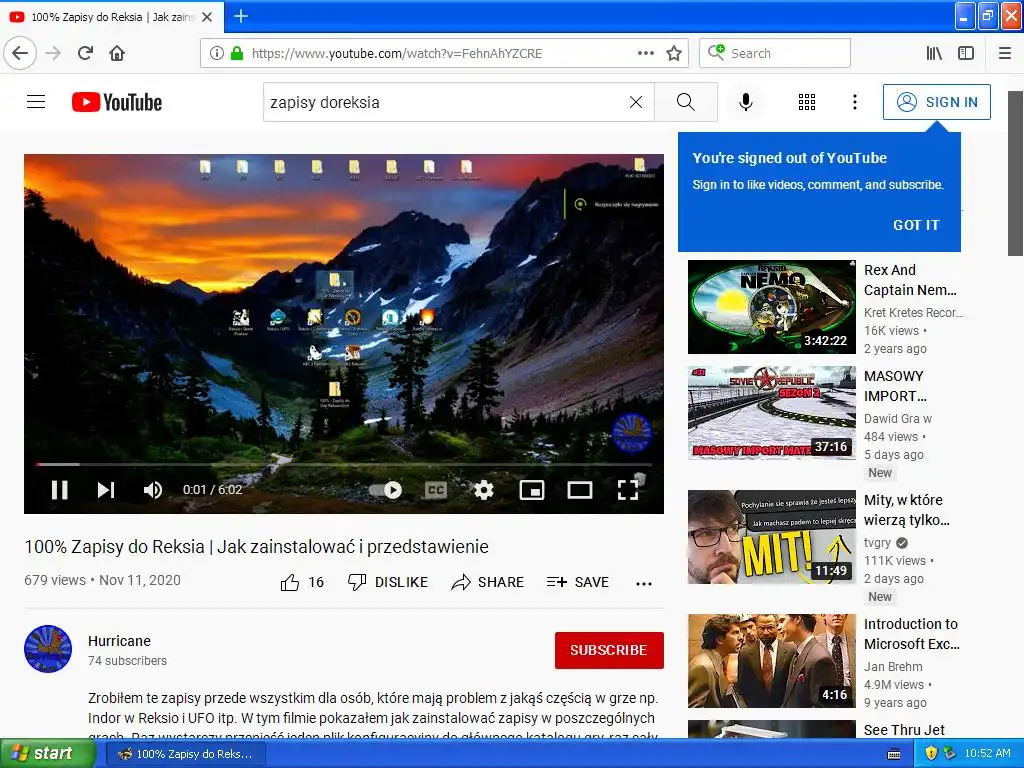Click the channel watermark in video
1024x768 pixels.
pyautogui.click(x=631, y=432)
